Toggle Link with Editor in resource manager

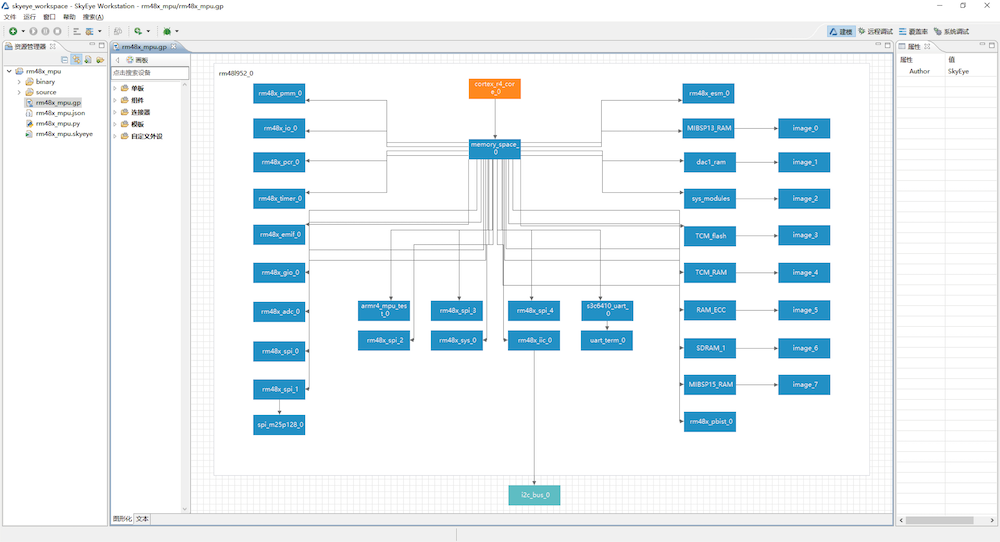[x=76, y=59]
